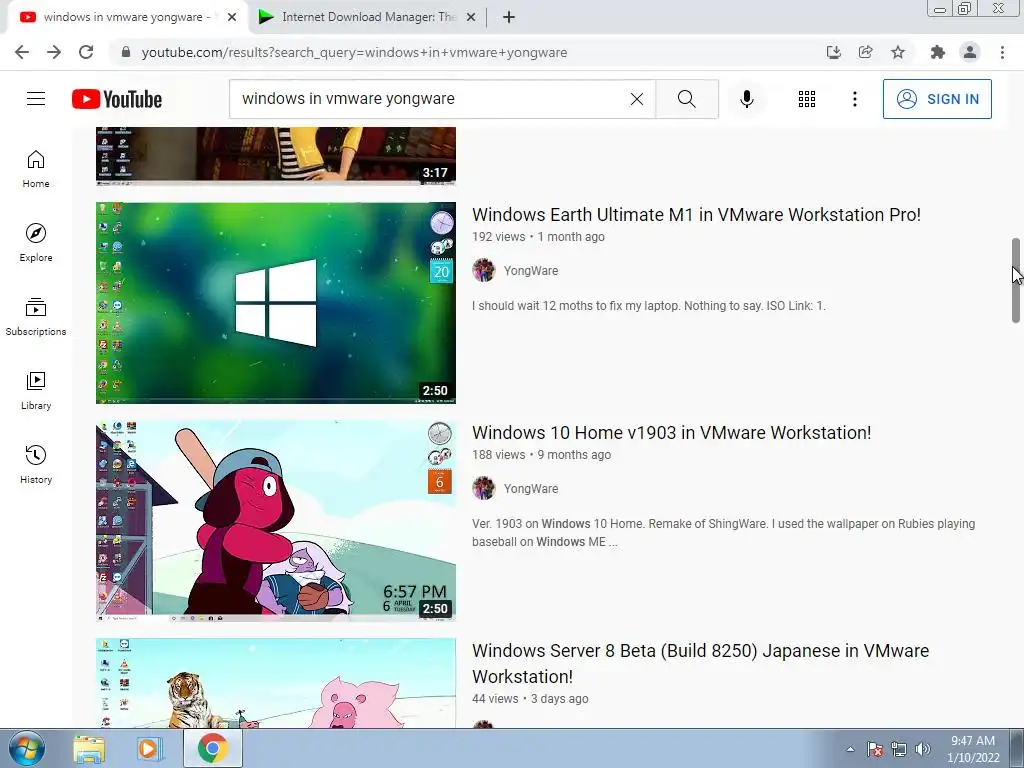This screenshot has height=768, width=1024.
Task: Open Windows Explorer from the taskbar
Action: pyautogui.click(x=89, y=748)
